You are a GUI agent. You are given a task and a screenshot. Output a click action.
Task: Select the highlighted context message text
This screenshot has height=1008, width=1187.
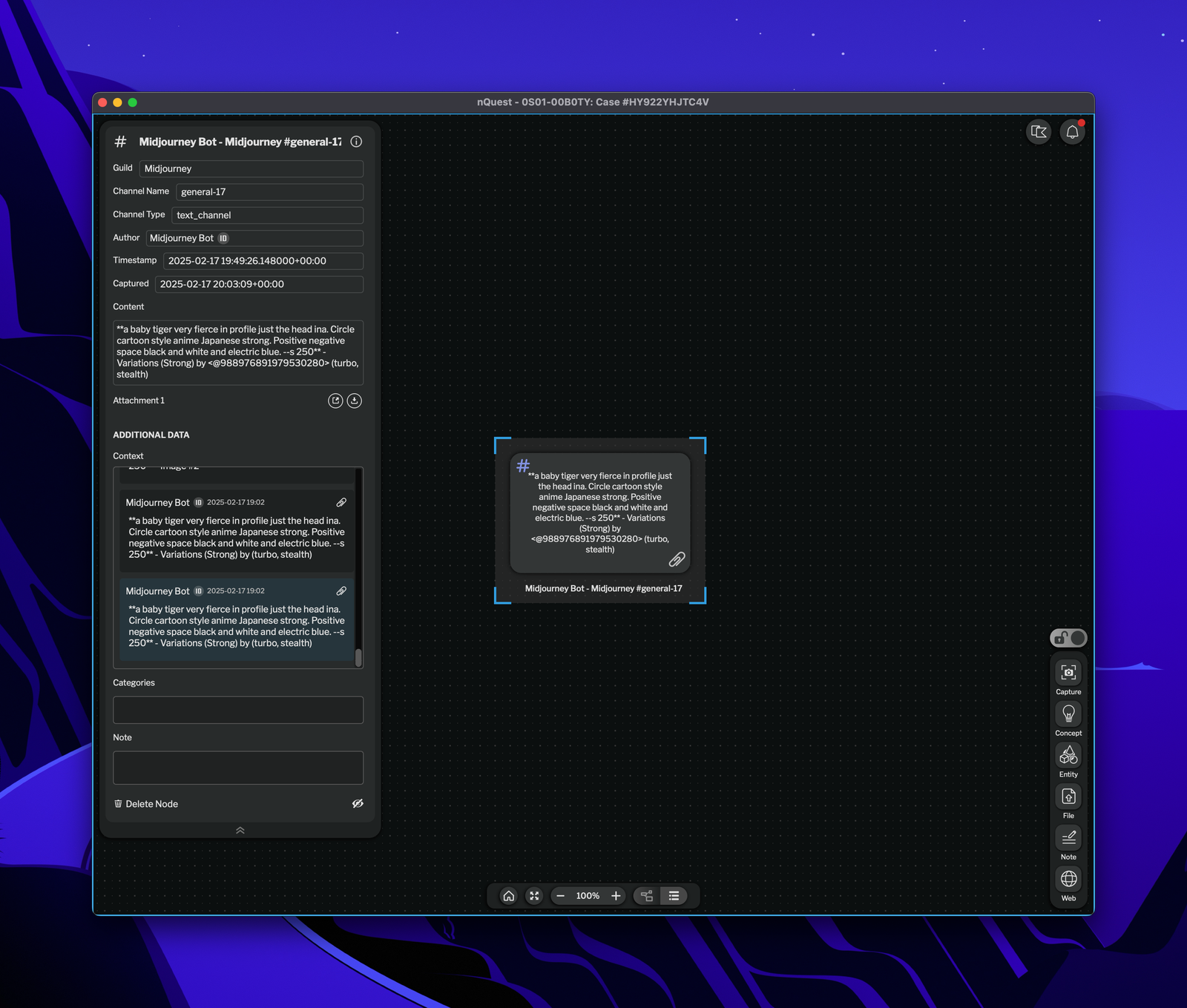tap(237, 626)
